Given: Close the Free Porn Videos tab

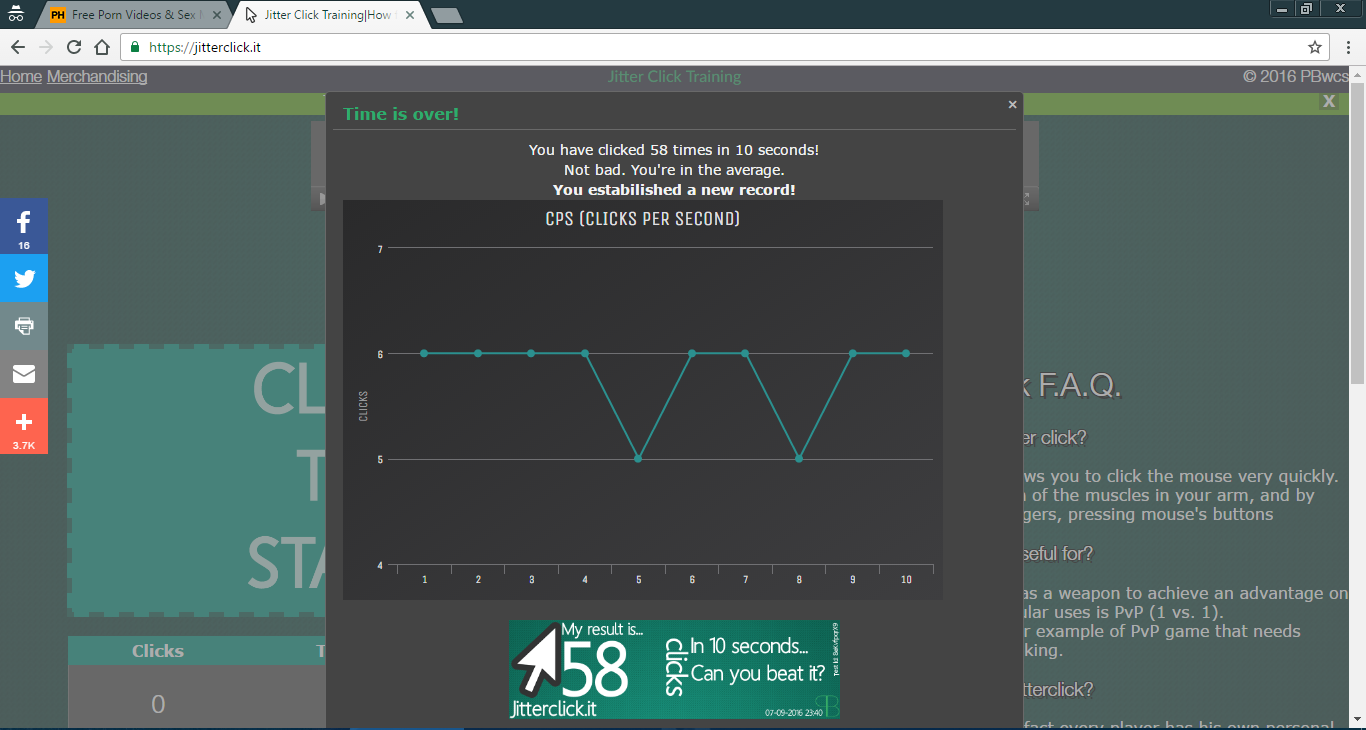Looking at the screenshot, I should 217,15.
